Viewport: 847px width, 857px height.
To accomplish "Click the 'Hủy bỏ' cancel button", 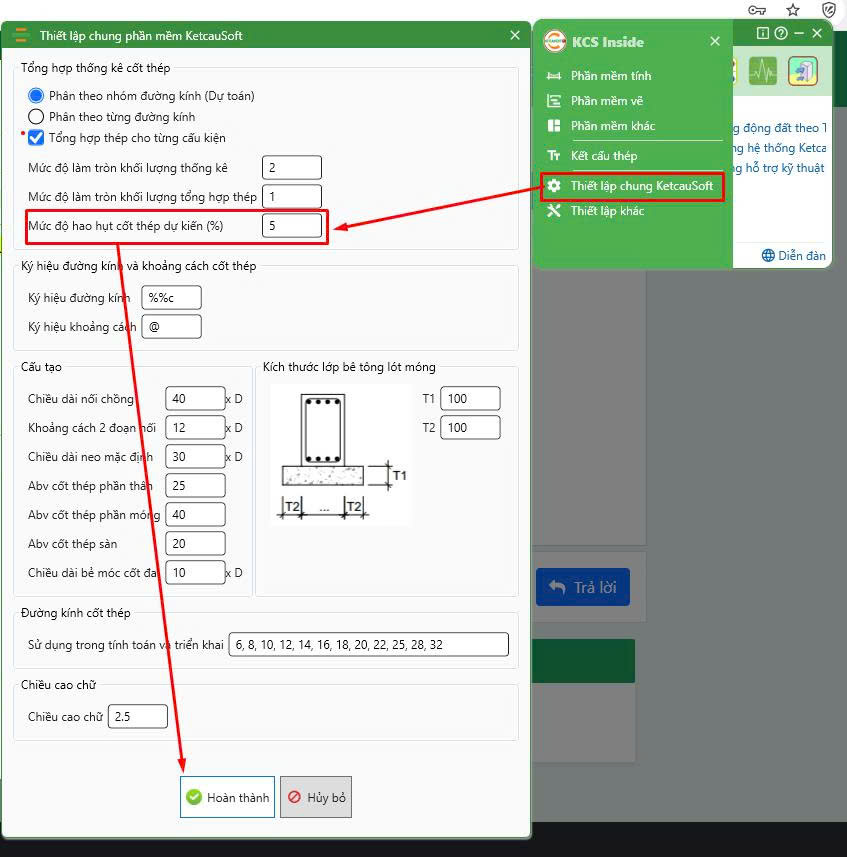I will (316, 797).
